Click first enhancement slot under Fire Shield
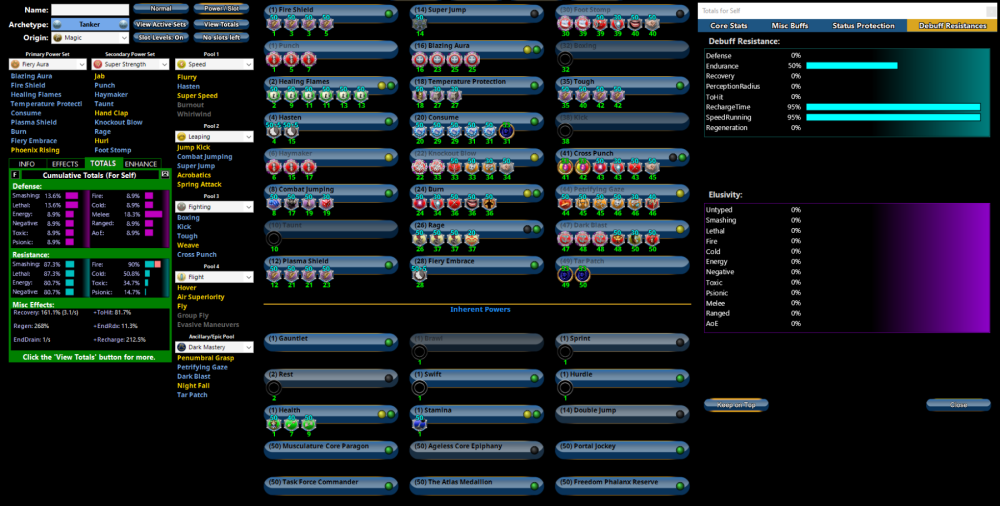 point(272,23)
